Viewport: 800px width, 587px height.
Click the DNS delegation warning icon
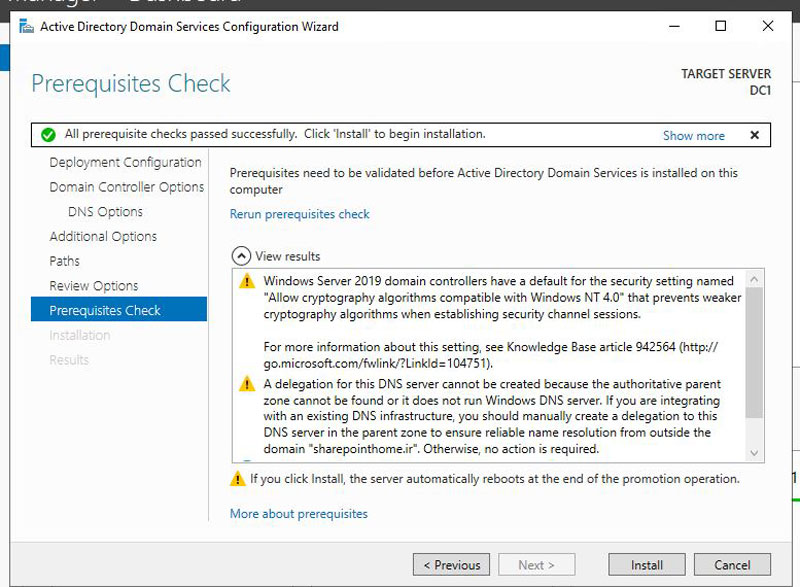pos(247,384)
